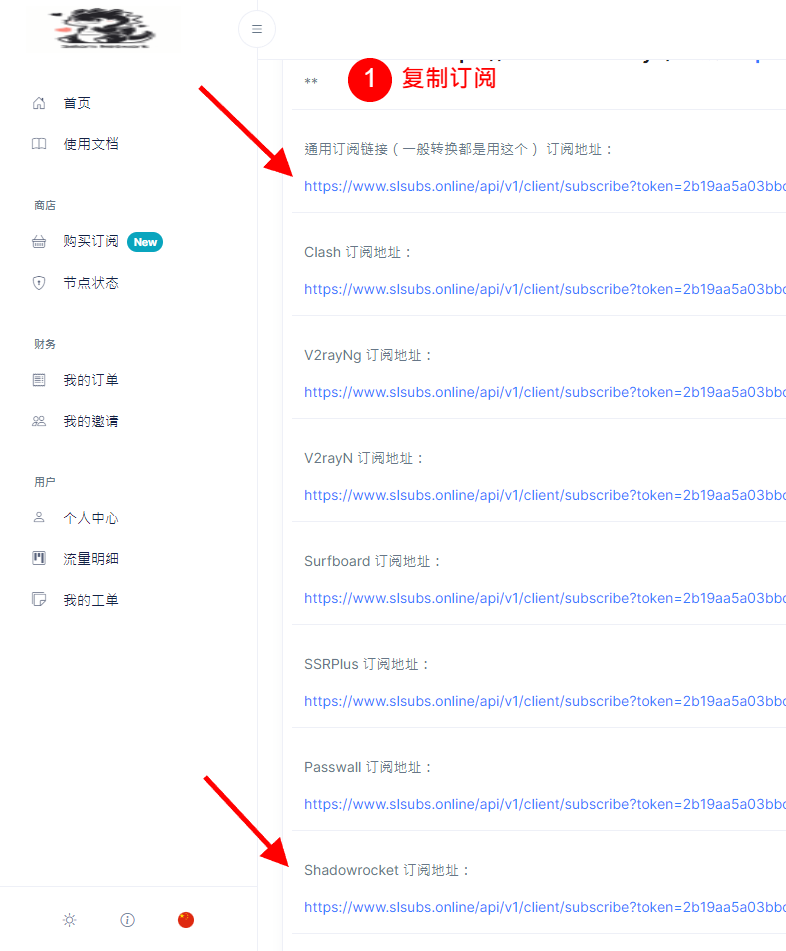Click the site logo image at top
The width and height of the screenshot is (786, 951).
[x=105, y=29]
